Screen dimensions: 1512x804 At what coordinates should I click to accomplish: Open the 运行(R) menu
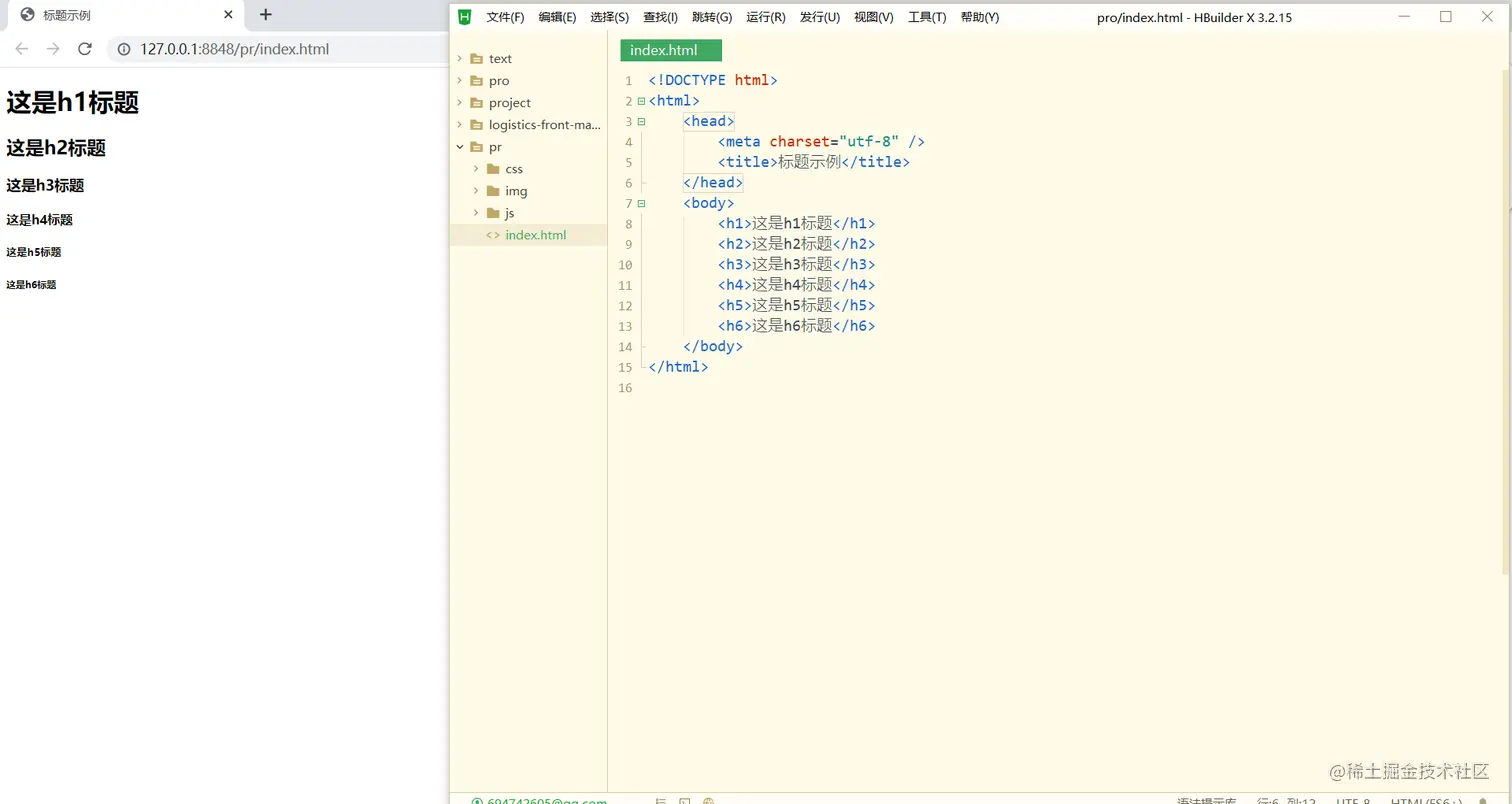(766, 17)
